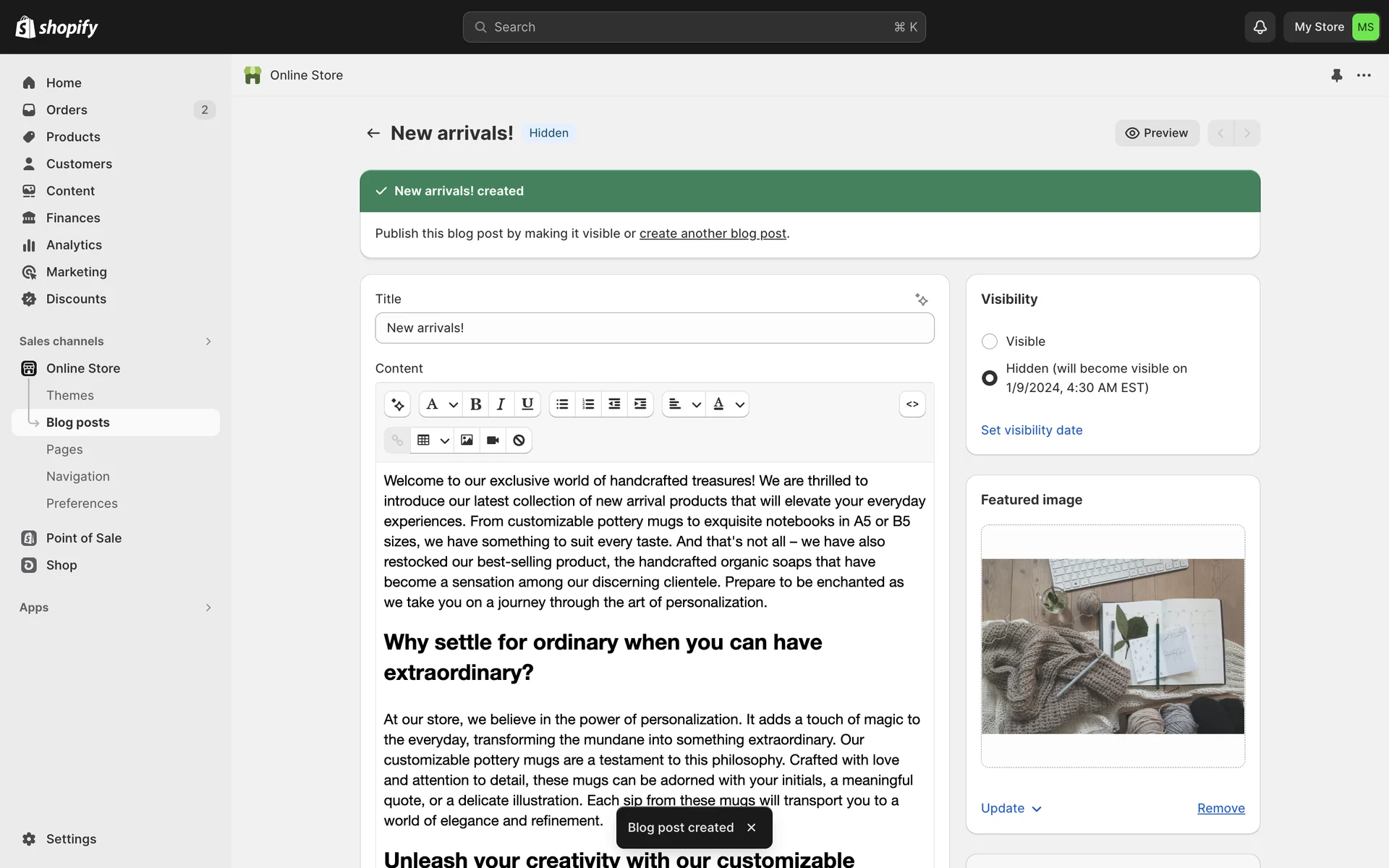The width and height of the screenshot is (1389, 868).
Task: Click the clear formatting icon
Action: tap(519, 441)
